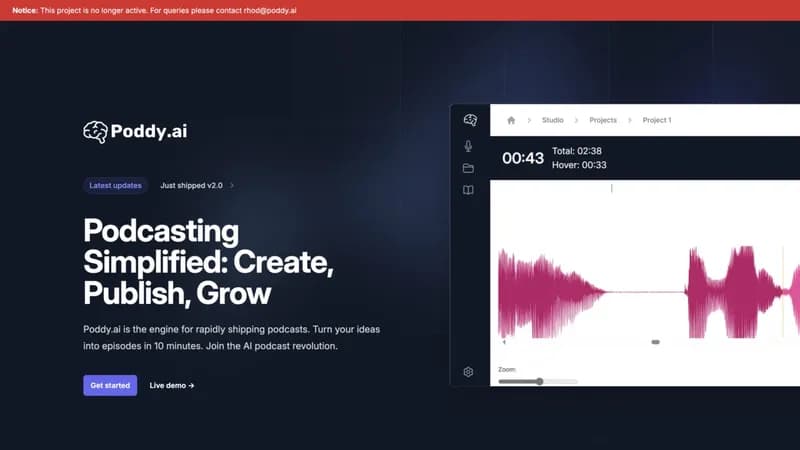Click the waveform horizontal scrollbar thumb
The width and height of the screenshot is (800, 450).
point(656,342)
